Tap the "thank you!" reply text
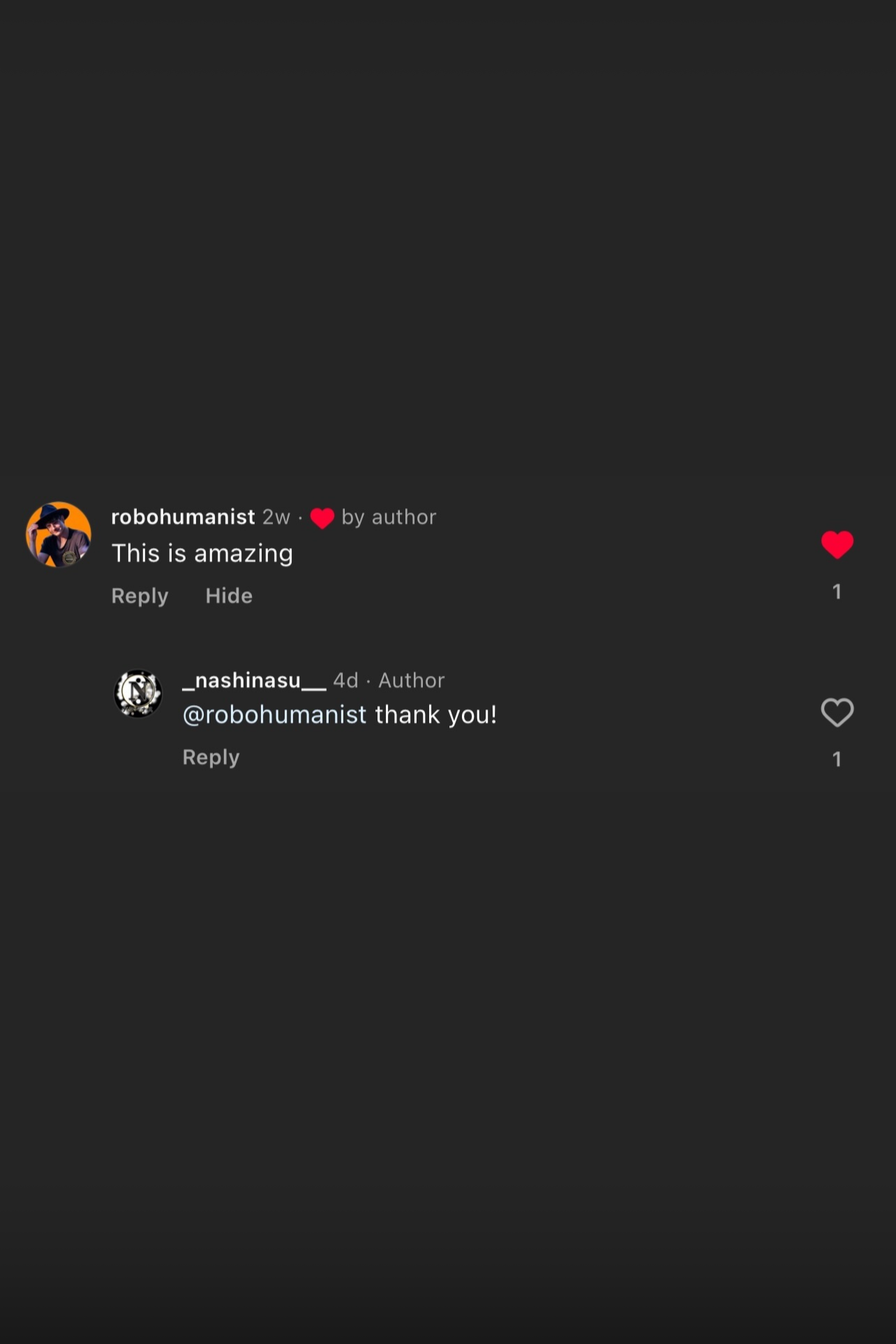The height and width of the screenshot is (1344, 896). tap(435, 715)
